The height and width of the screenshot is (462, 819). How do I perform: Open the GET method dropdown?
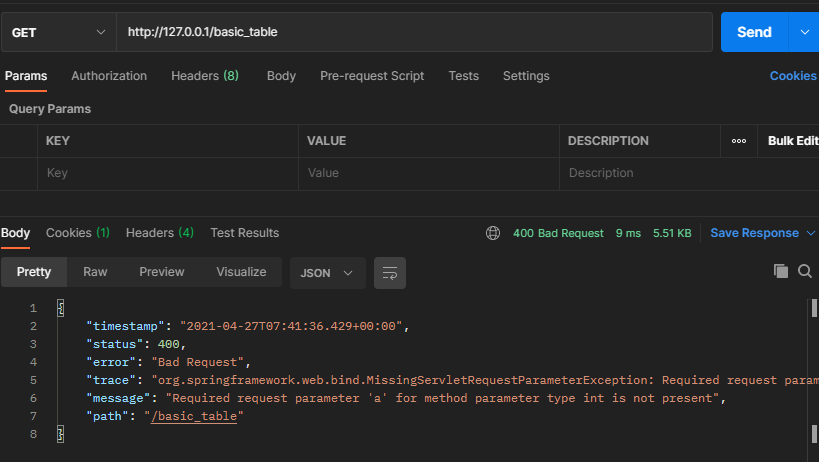pyautogui.click(x=58, y=32)
